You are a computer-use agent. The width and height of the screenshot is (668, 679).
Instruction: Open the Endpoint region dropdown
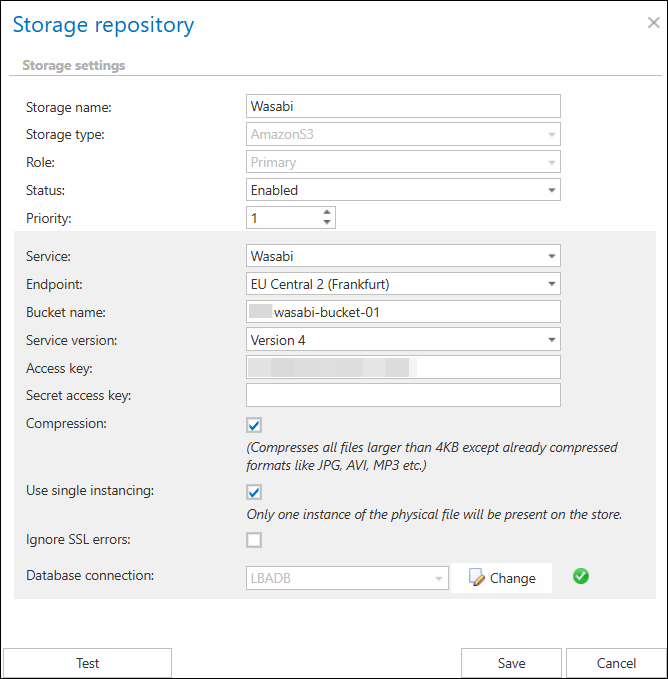(x=402, y=284)
